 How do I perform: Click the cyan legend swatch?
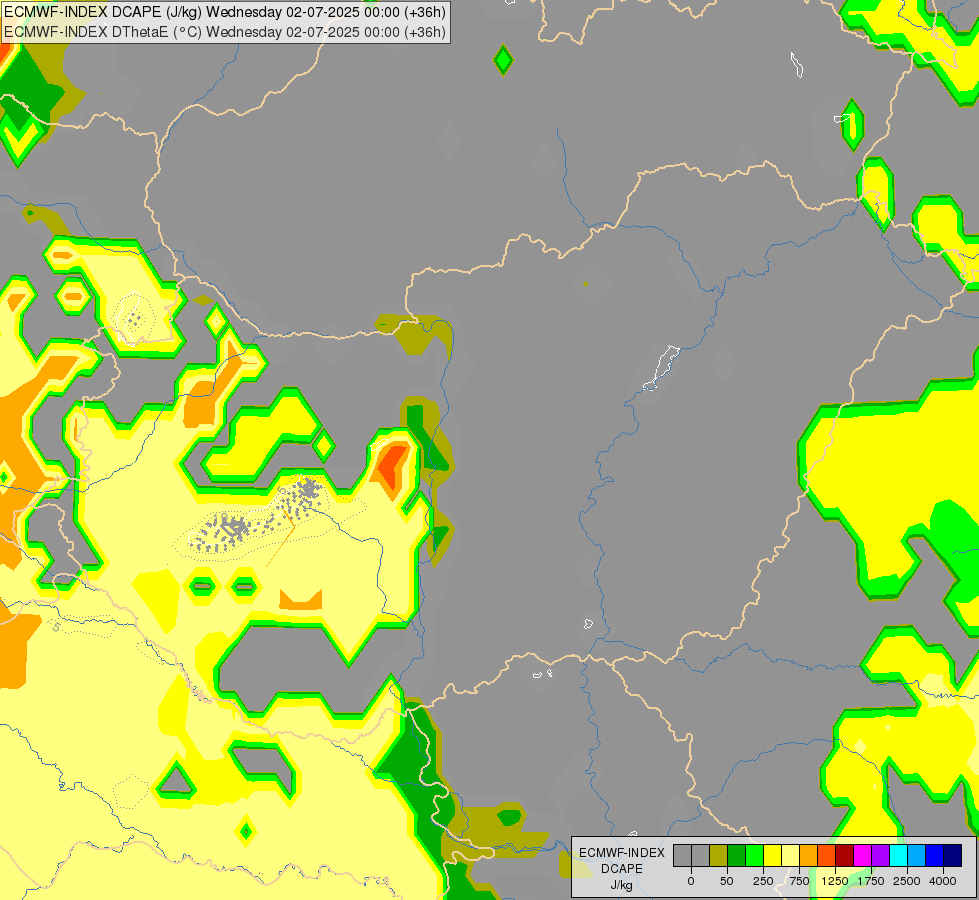click(898, 856)
